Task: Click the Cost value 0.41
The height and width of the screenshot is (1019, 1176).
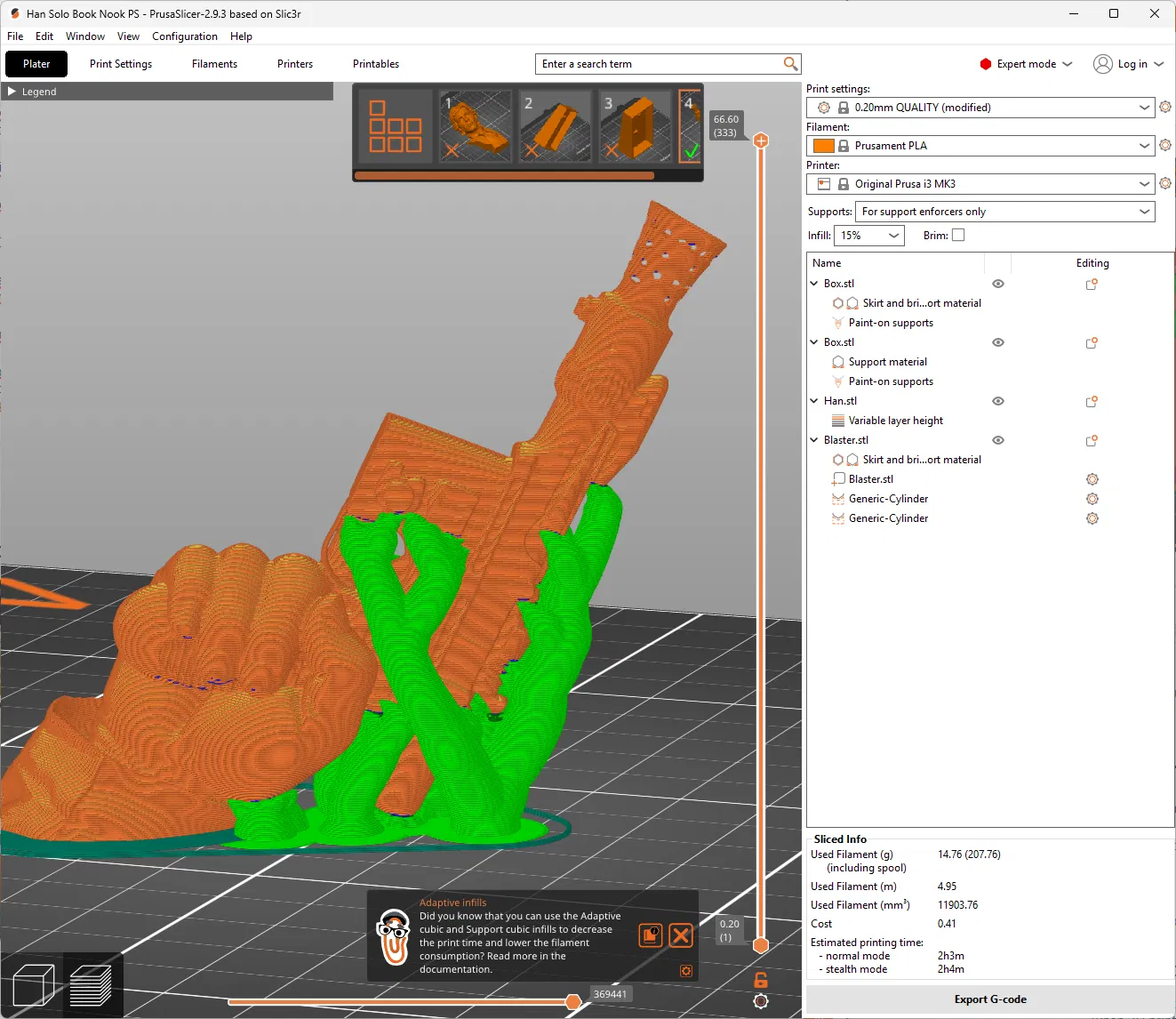Action: tap(947, 924)
